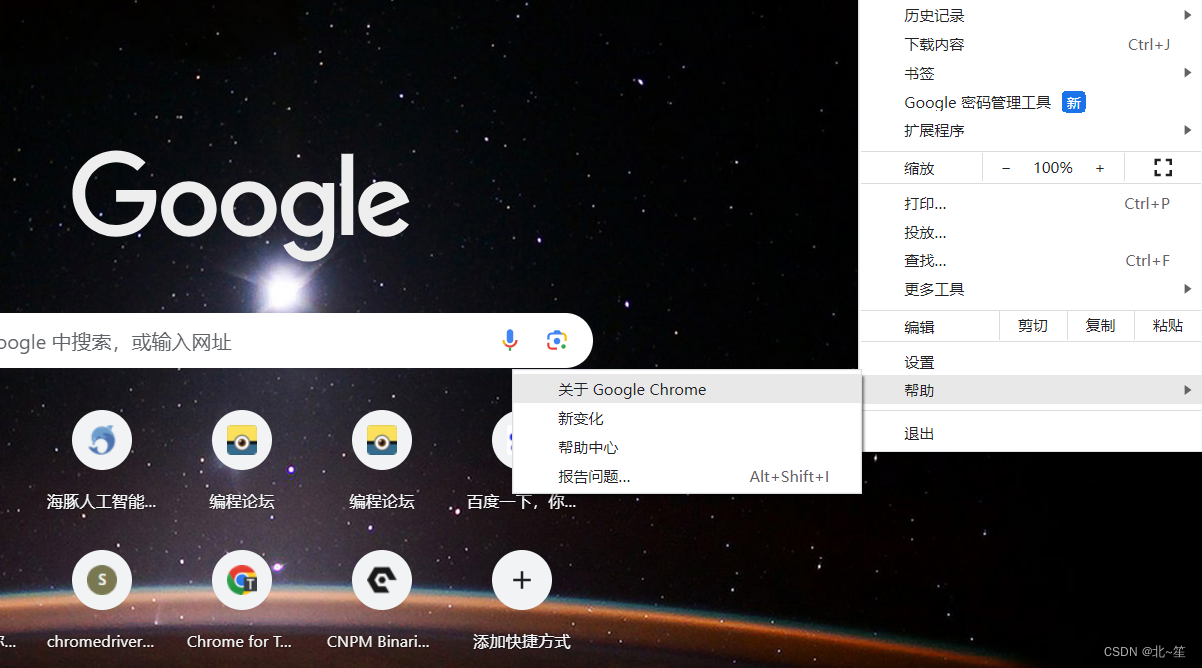Screen dimensions: 1202x668
Task: Click the 添加快捷方式 plus icon
Action: (x=522, y=580)
